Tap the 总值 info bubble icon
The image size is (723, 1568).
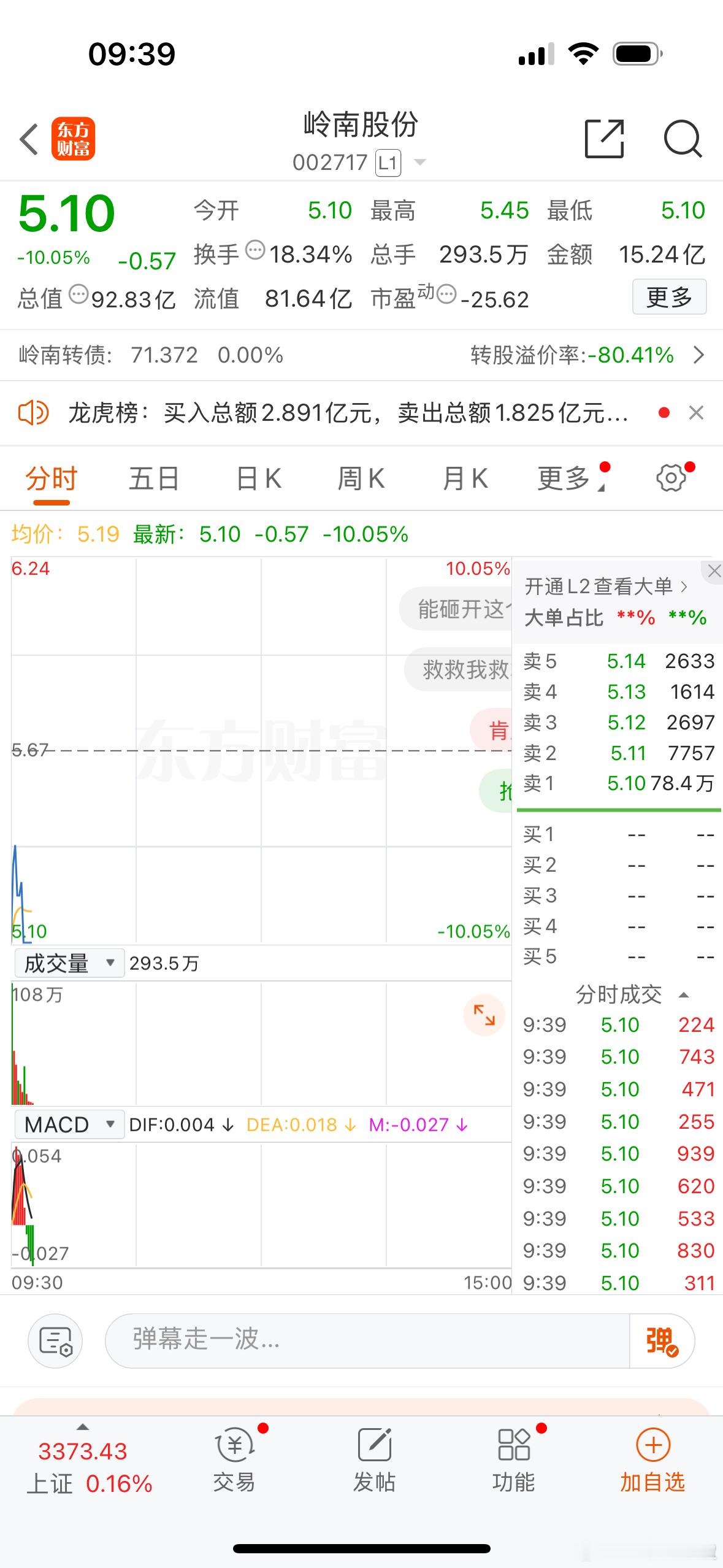[x=78, y=294]
